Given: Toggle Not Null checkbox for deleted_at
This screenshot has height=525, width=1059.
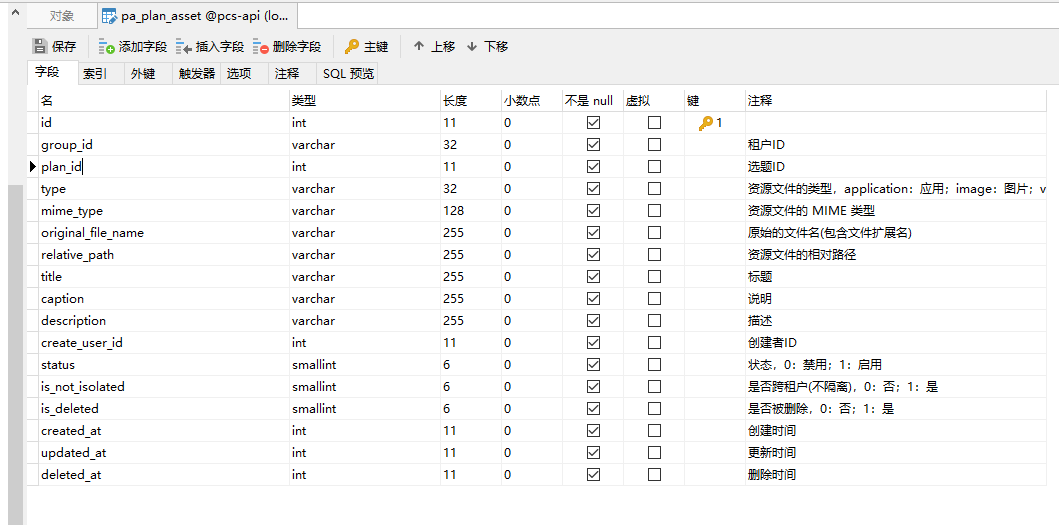Looking at the screenshot, I should 593,475.
